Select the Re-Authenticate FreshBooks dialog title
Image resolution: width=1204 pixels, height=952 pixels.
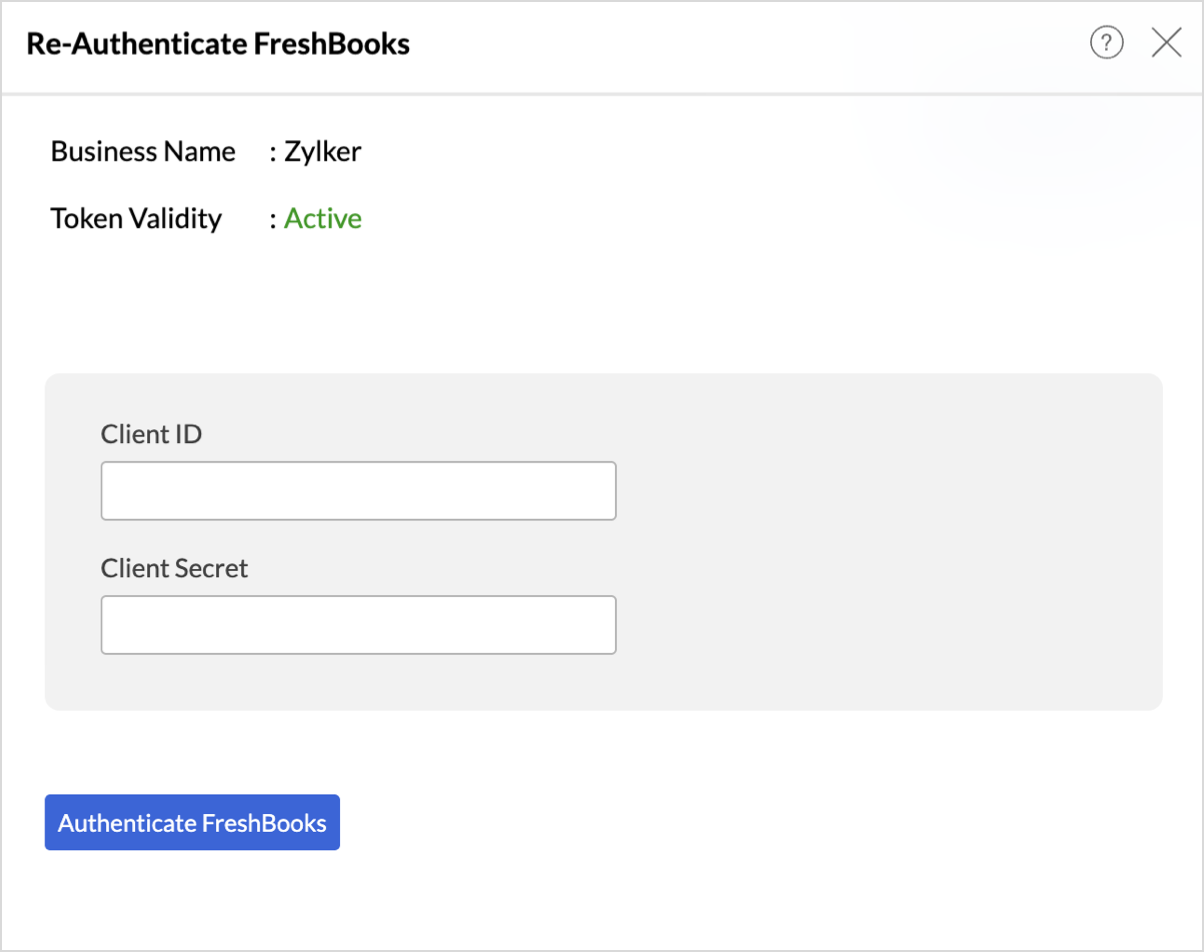click(218, 44)
